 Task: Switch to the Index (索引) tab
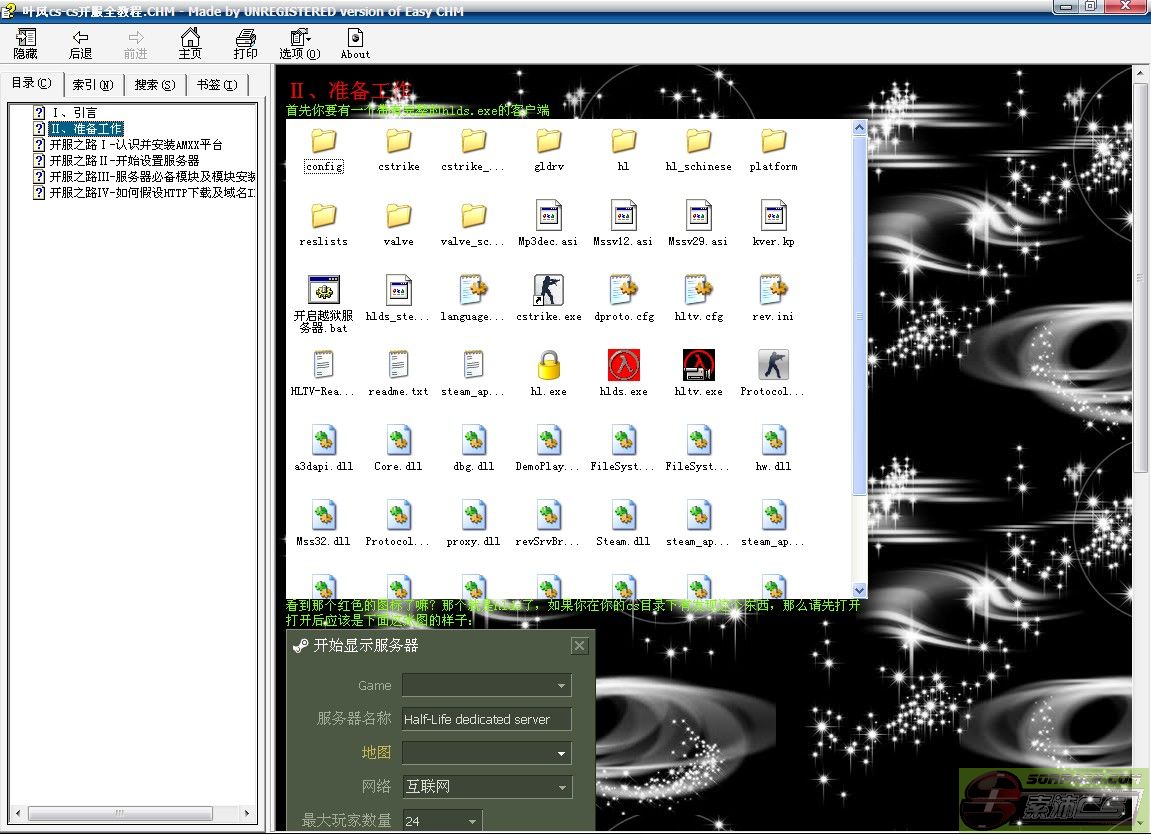pos(92,85)
